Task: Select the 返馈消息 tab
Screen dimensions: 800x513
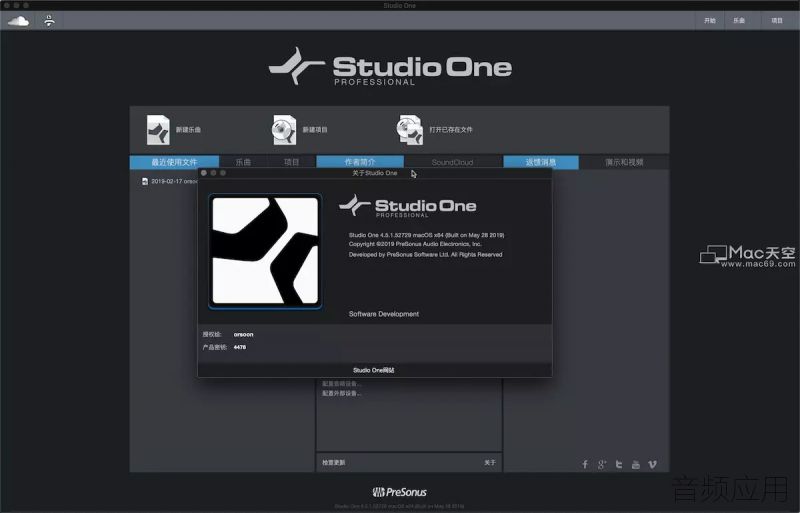Action: click(541, 162)
